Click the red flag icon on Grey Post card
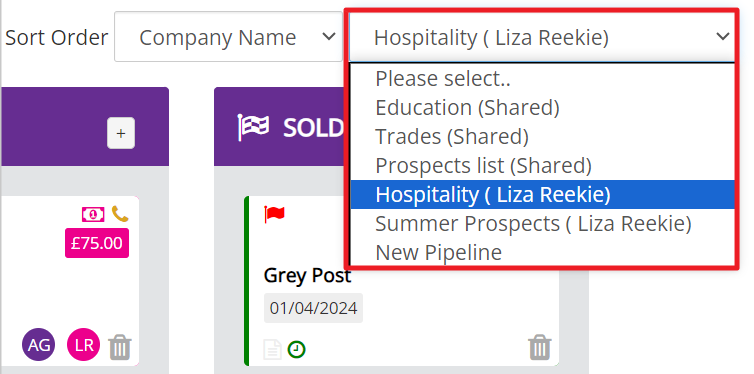 [275, 214]
